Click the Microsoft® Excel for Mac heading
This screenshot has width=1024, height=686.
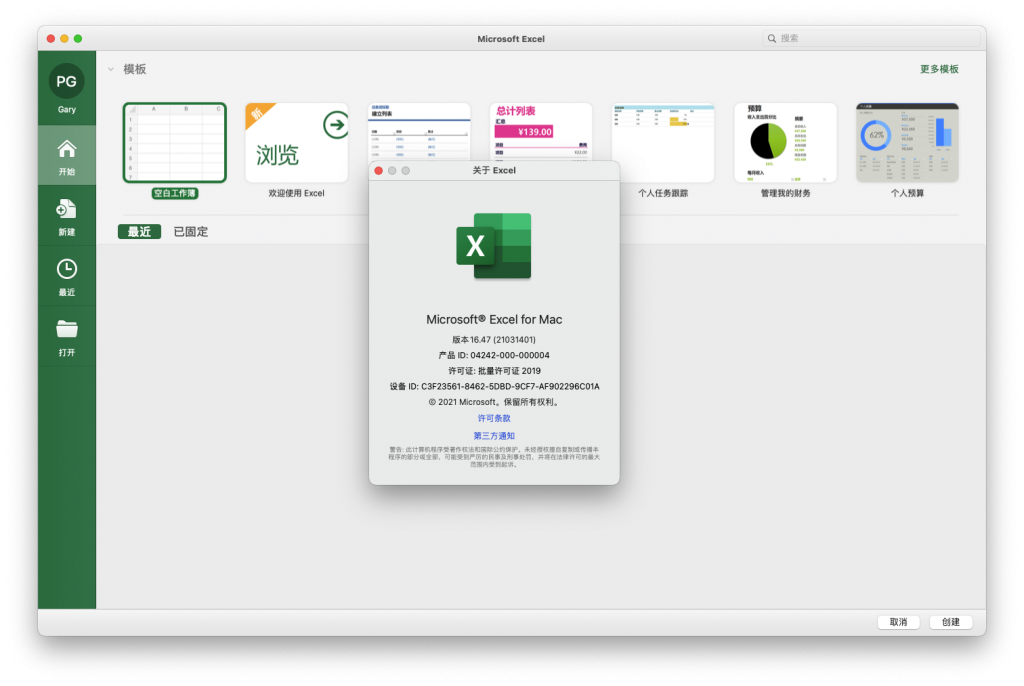coord(494,319)
